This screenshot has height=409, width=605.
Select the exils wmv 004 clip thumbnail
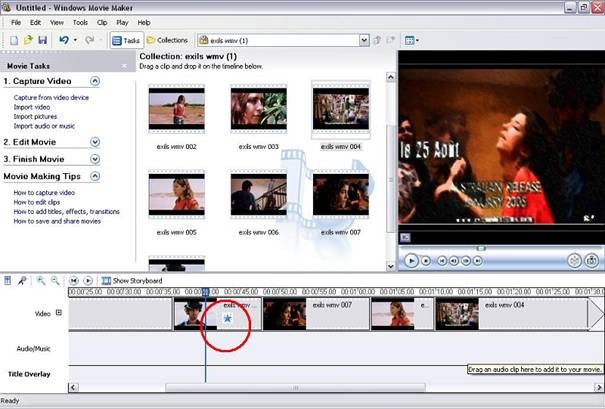(x=341, y=109)
